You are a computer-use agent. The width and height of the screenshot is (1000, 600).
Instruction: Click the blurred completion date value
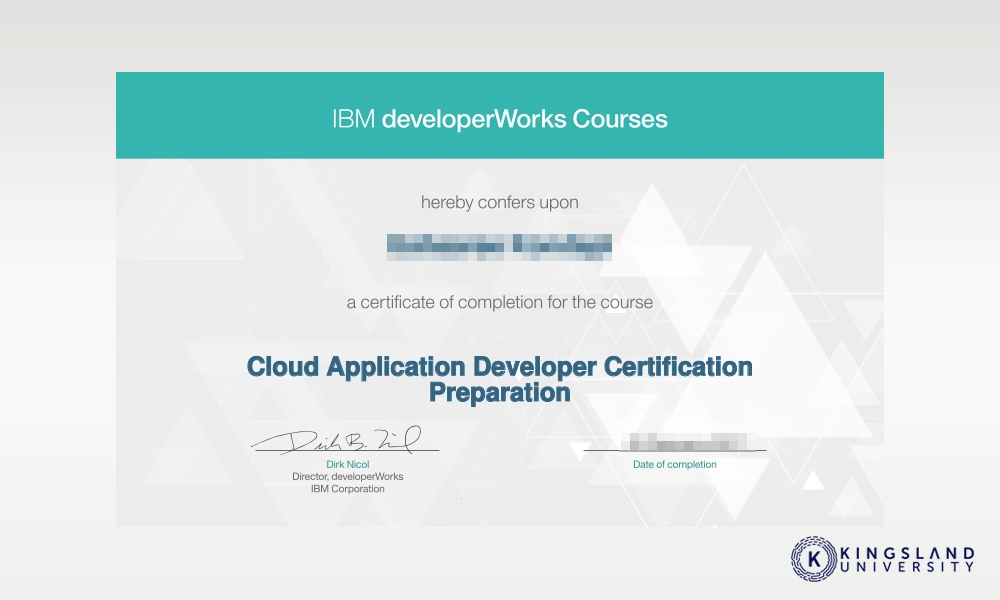[688, 442]
